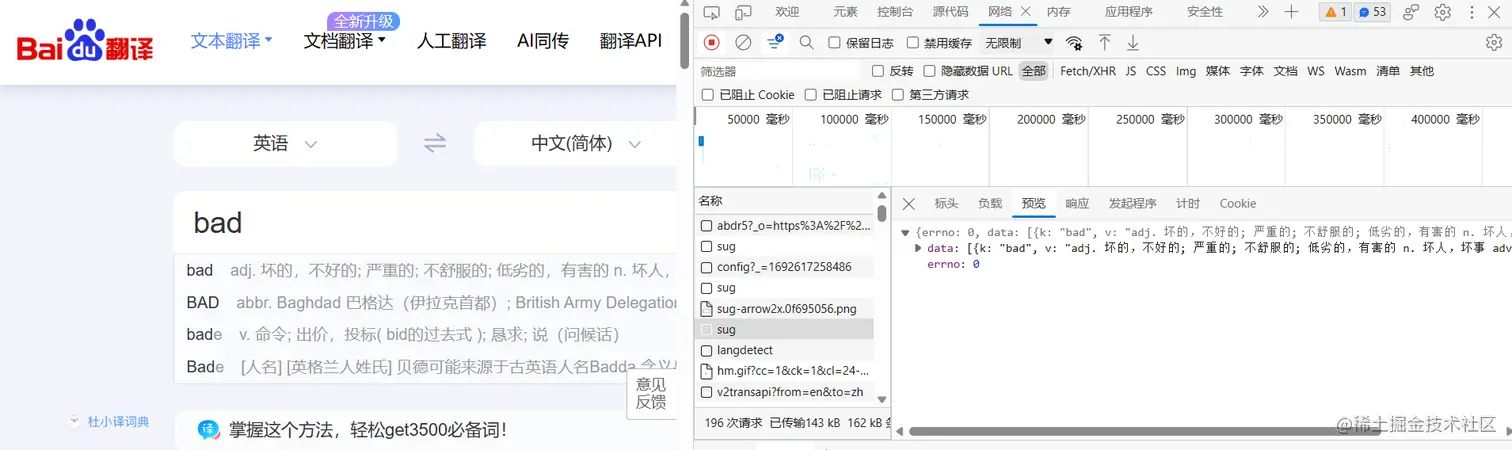
Task: Filter requests by Fetch/XHR
Action: [x=1088, y=71]
